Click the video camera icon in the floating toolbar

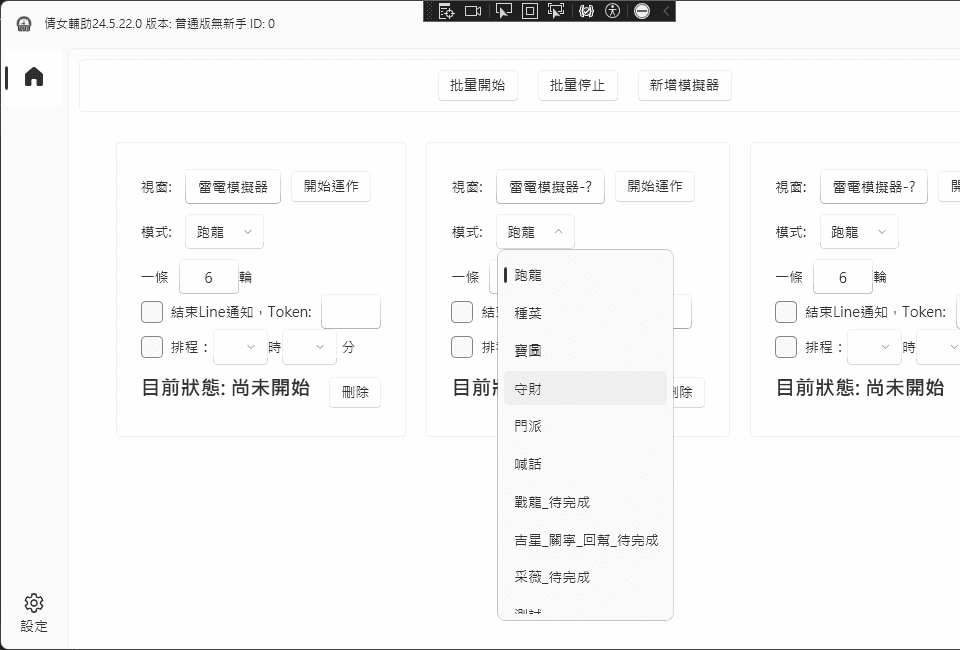pyautogui.click(x=471, y=12)
